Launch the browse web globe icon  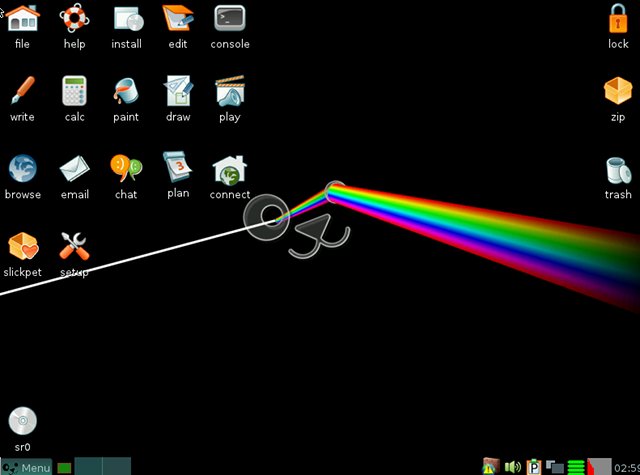point(22,168)
